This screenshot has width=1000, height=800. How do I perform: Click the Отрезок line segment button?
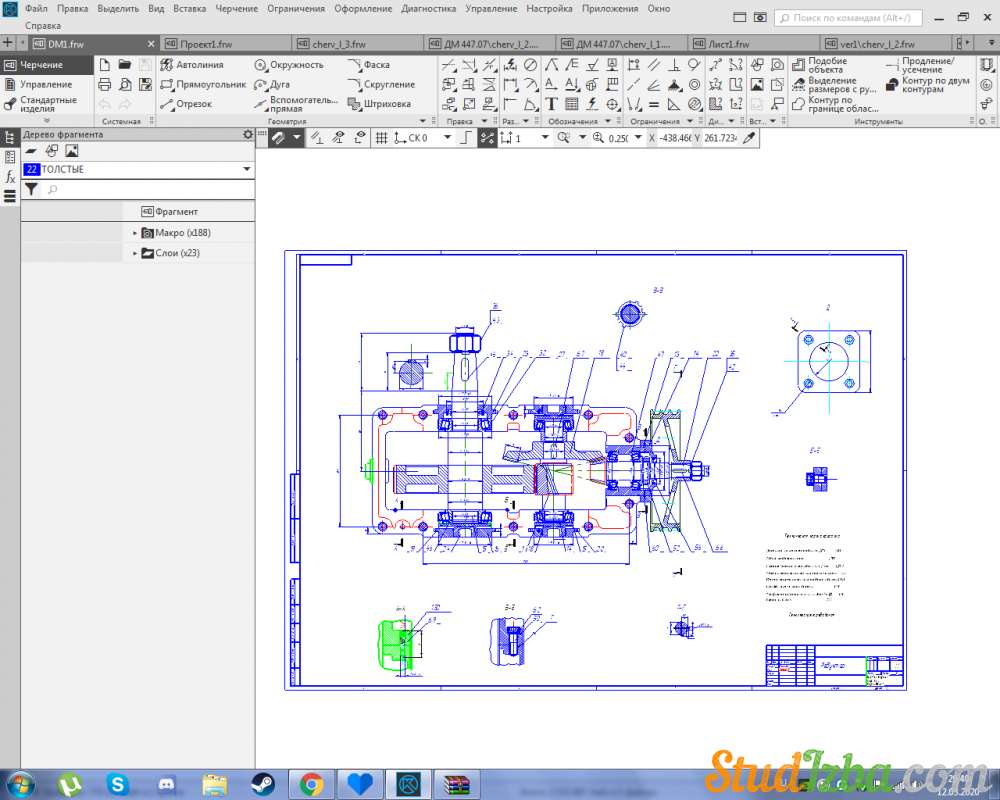click(x=193, y=104)
